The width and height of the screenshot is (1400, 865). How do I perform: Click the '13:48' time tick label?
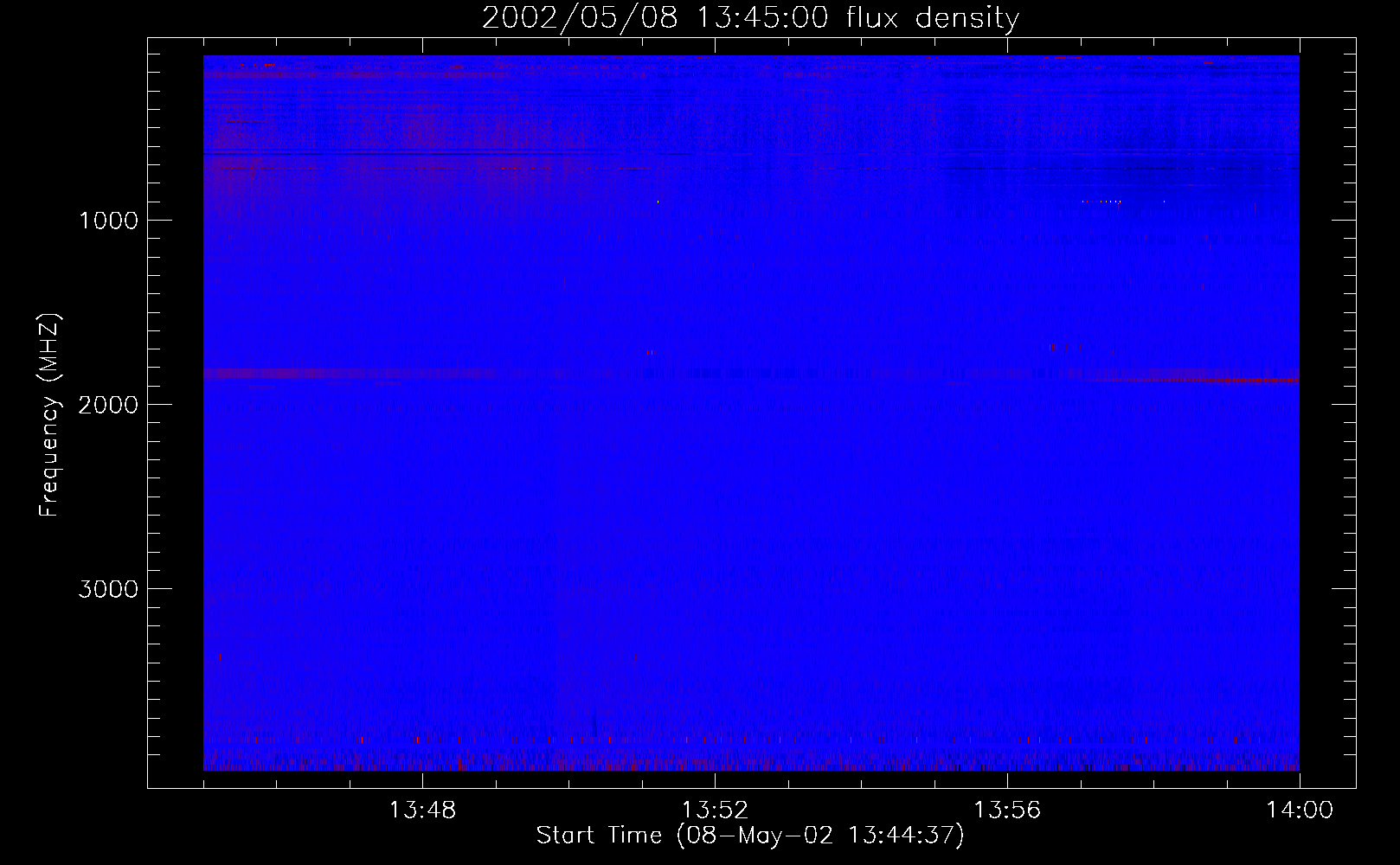click(422, 811)
